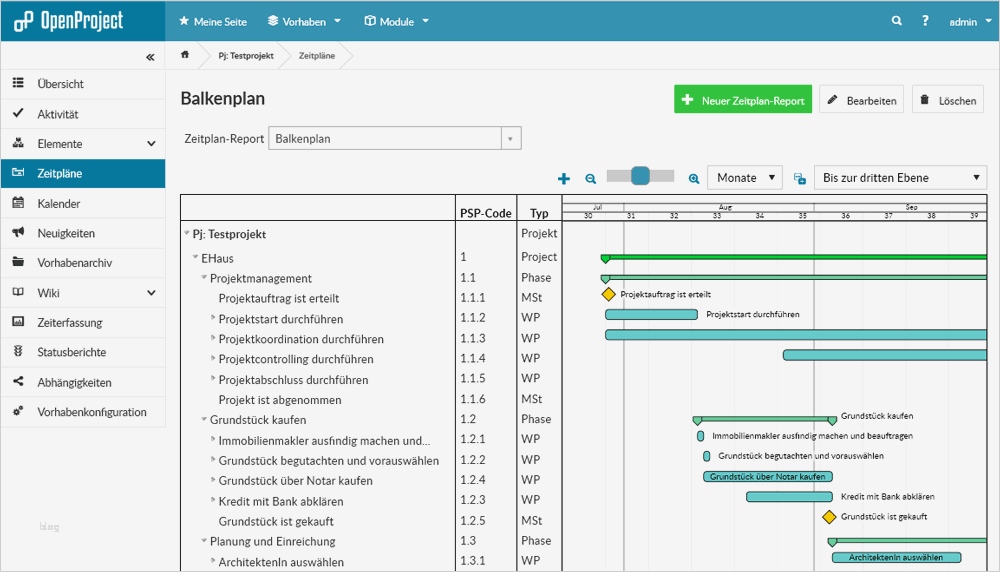Expand the Projektstart durchführen work package
1000x572 pixels.
[x=213, y=318]
